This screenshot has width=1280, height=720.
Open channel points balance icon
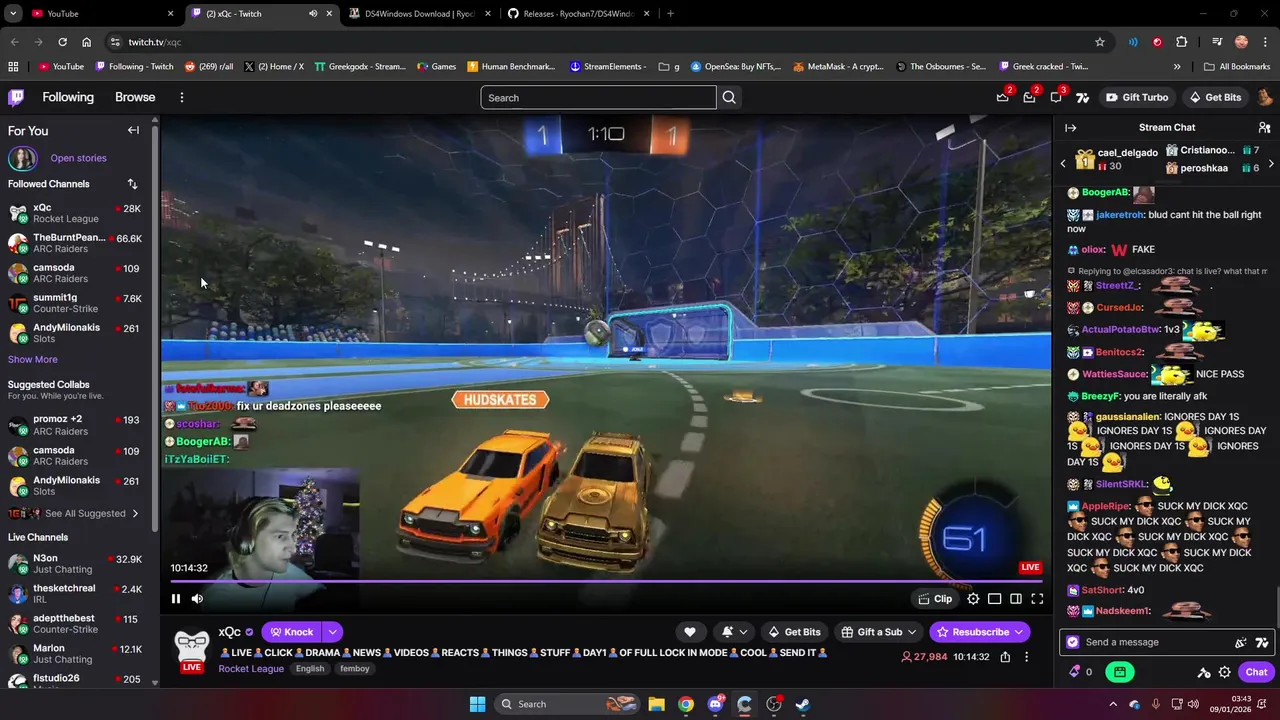tap(1075, 672)
